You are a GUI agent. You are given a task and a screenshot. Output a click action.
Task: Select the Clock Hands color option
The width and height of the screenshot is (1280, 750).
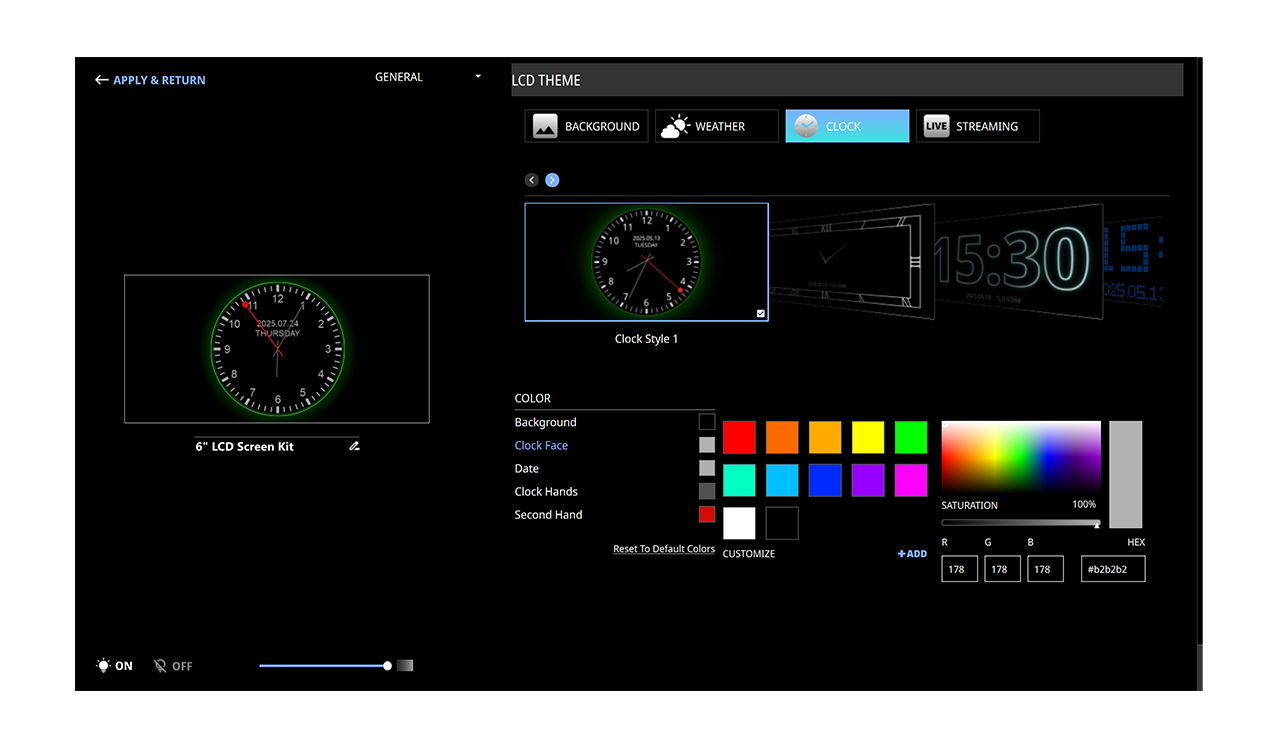click(546, 492)
